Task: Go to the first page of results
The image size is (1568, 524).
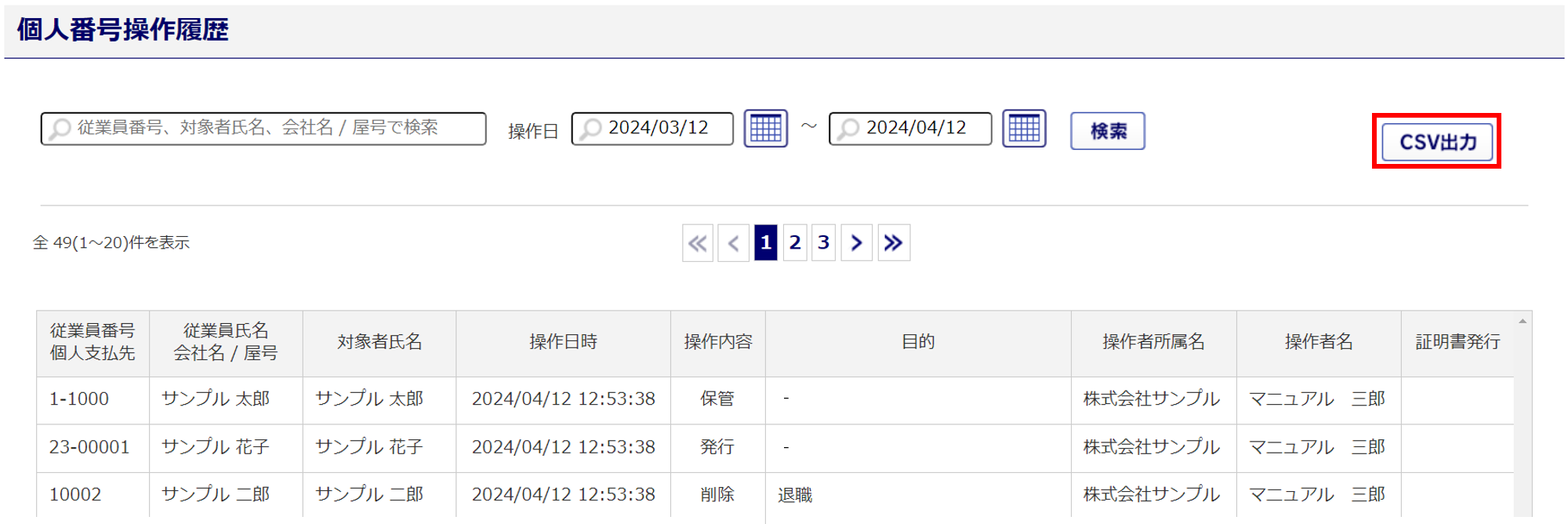Action: tap(697, 243)
